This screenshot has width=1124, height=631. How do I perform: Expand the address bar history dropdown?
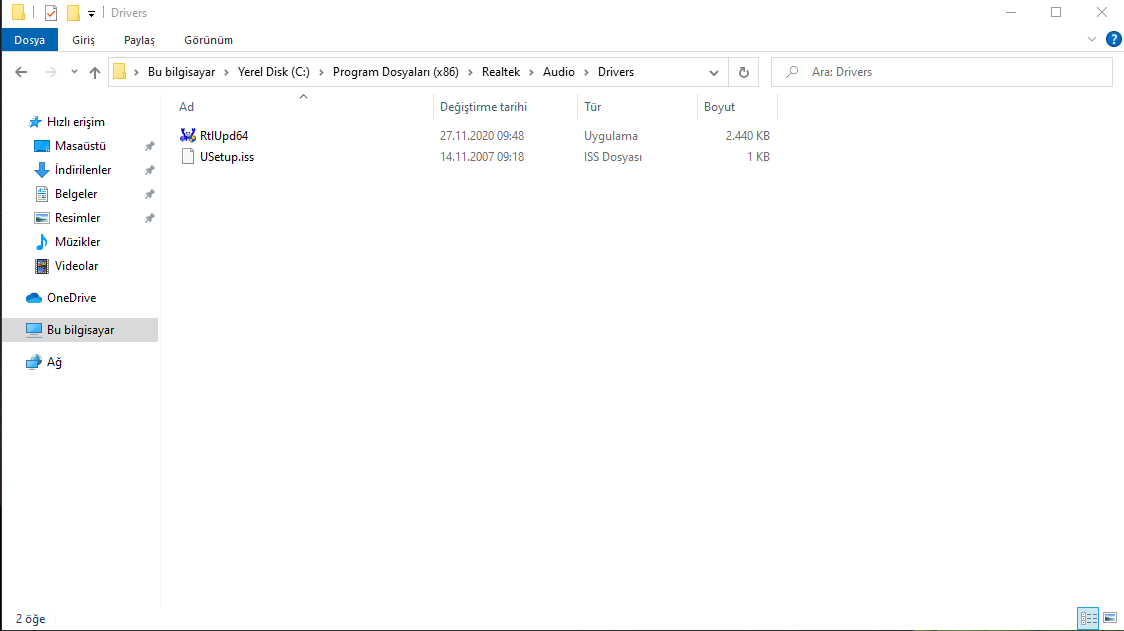pos(713,72)
